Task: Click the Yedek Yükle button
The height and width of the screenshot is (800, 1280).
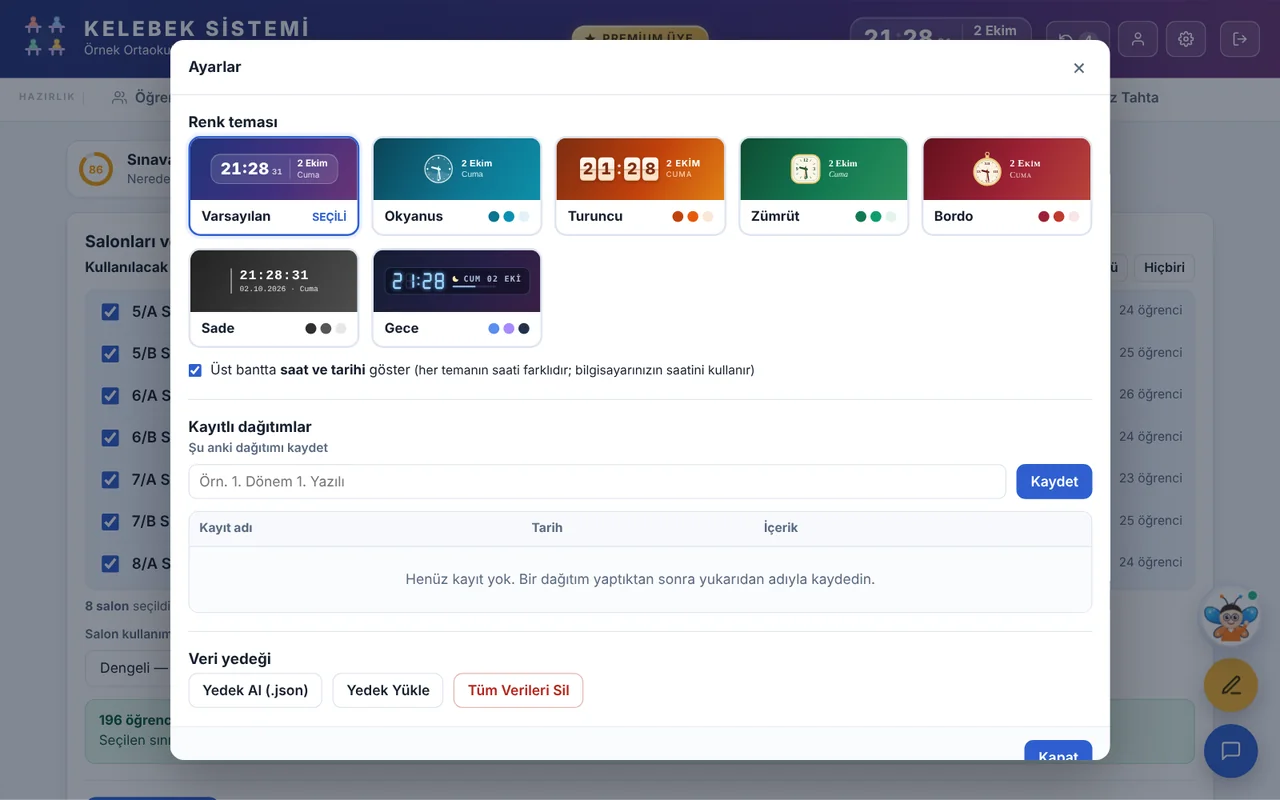Action: click(x=388, y=690)
